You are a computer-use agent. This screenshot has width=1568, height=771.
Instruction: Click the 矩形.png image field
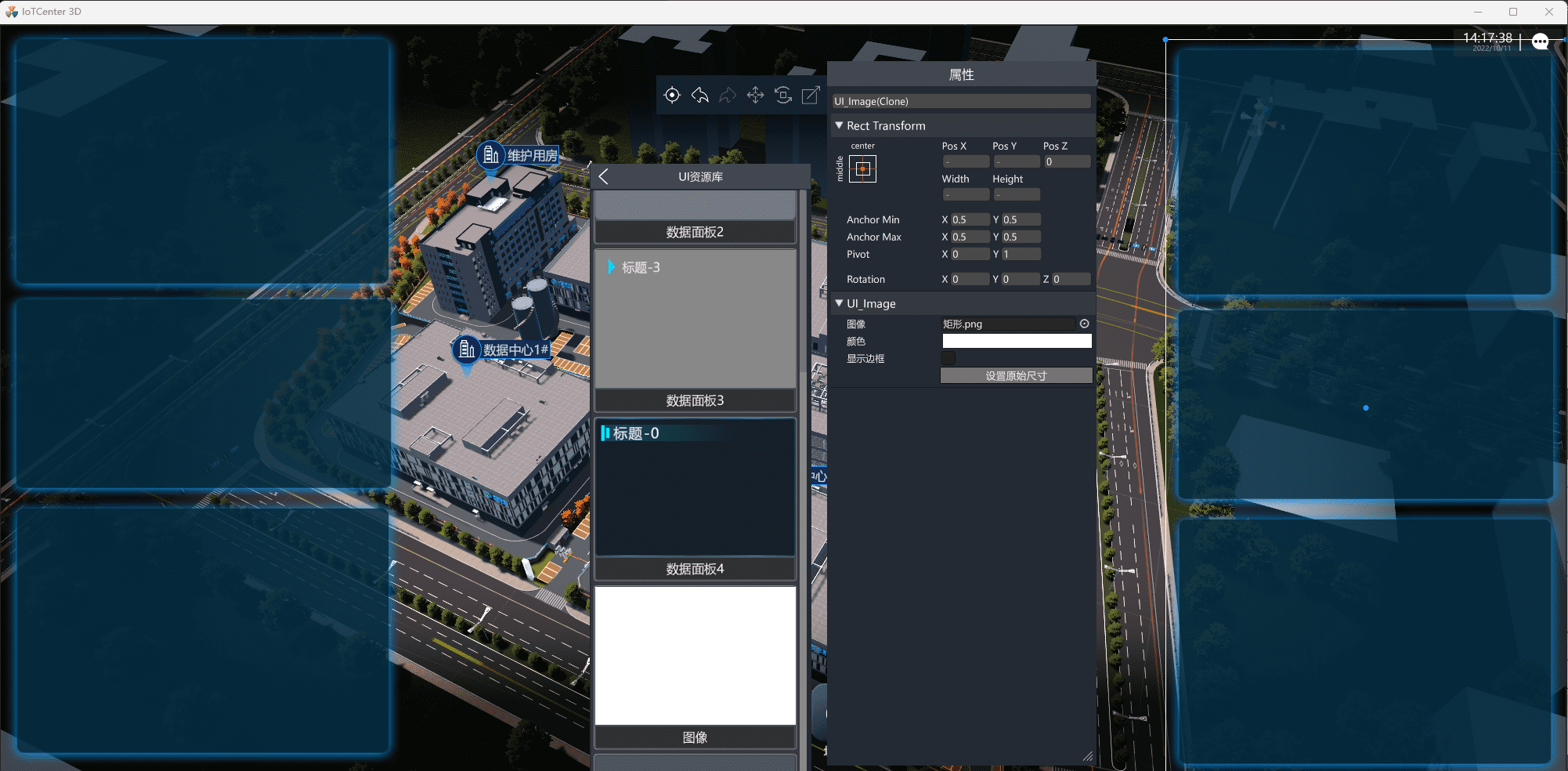click(x=1009, y=324)
